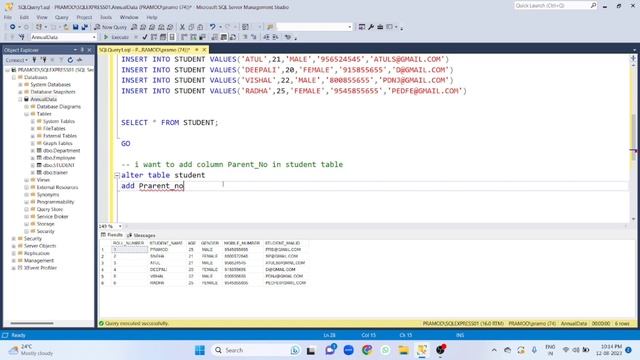The height and width of the screenshot is (360, 640).
Task: Open the Edit menu
Action: 24,17
